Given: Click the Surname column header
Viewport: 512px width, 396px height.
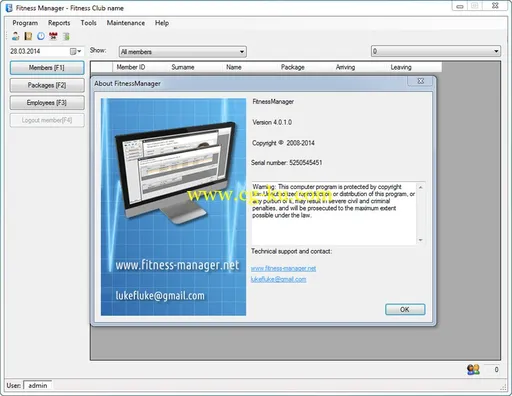Looking at the screenshot, I should tap(183, 67).
